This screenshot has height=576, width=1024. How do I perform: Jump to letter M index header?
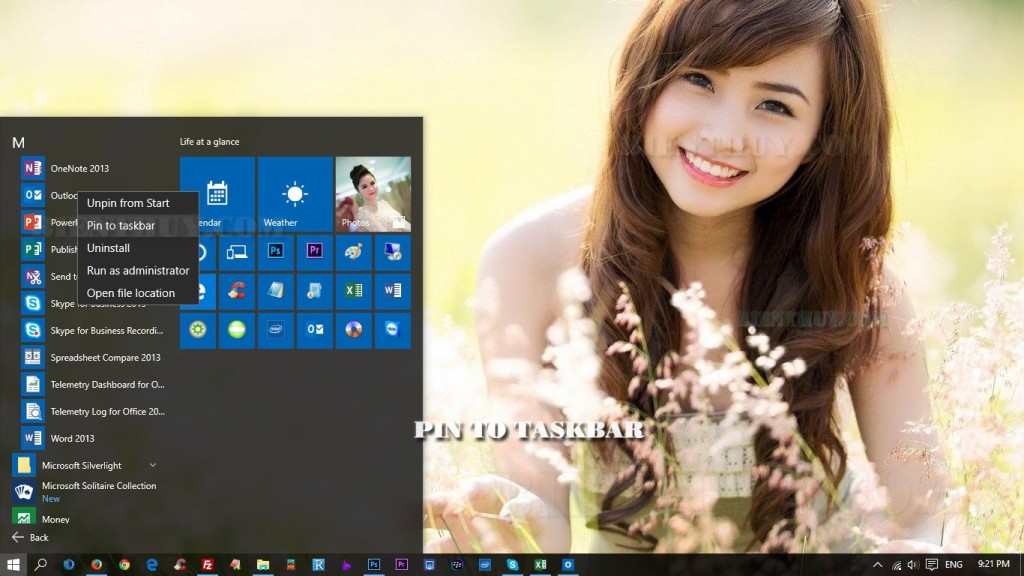18,142
